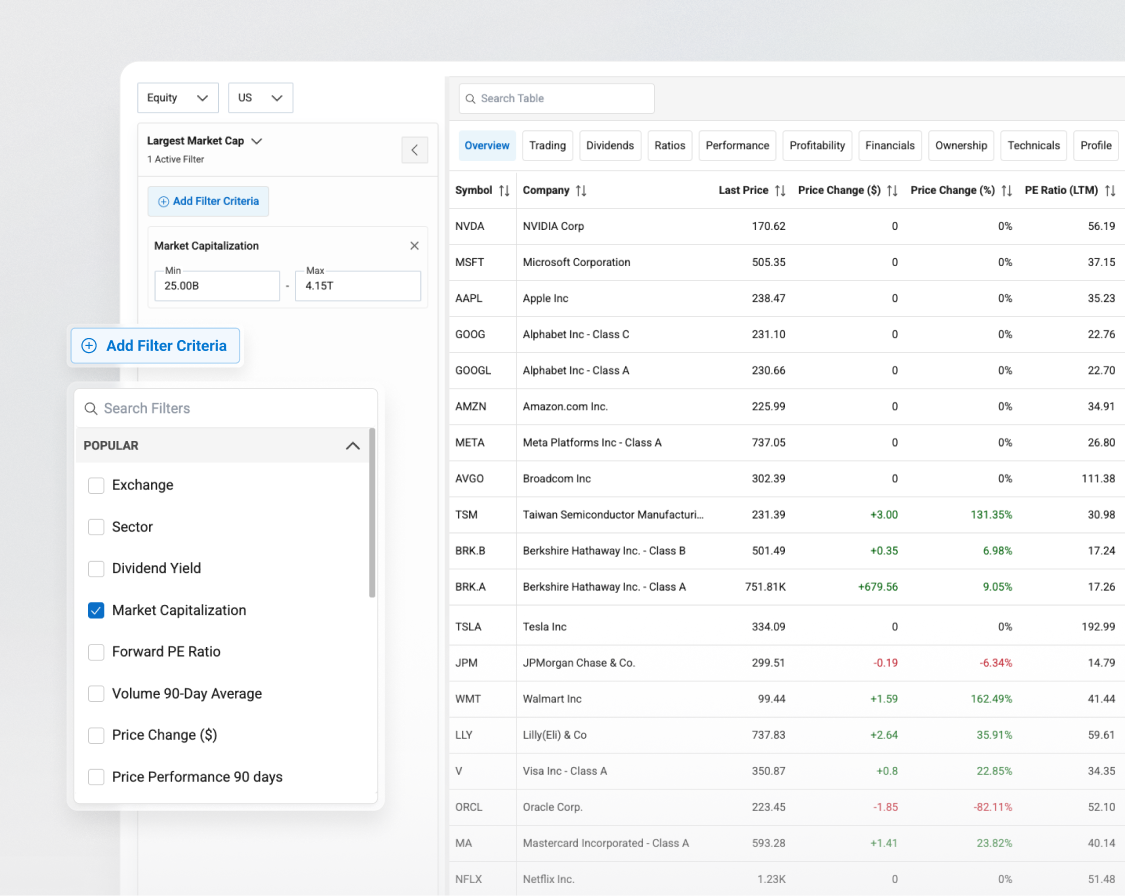Image resolution: width=1125 pixels, height=896 pixels.
Task: Sort the table by Symbol column
Action: (505, 190)
